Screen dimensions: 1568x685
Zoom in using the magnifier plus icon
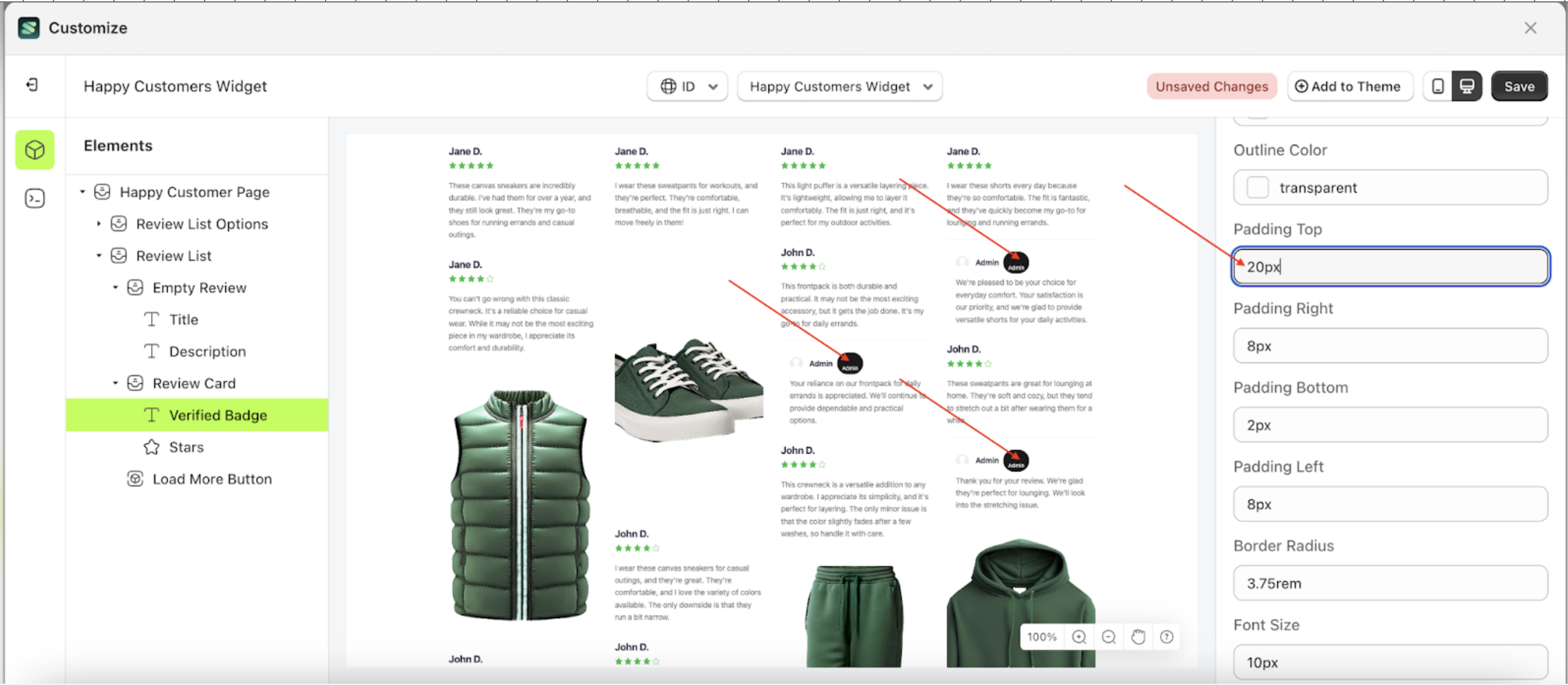(1079, 637)
